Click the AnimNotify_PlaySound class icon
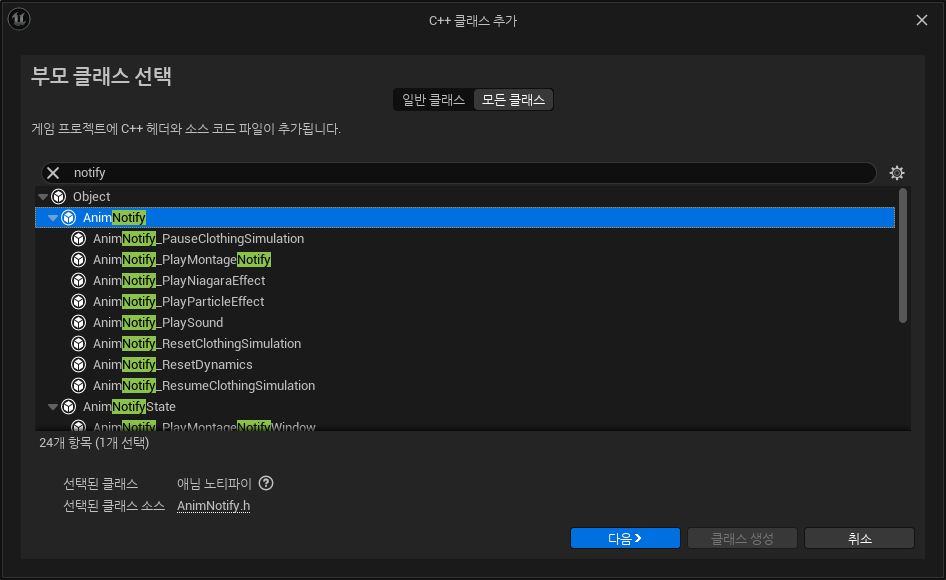The width and height of the screenshot is (946, 580). pos(79,323)
